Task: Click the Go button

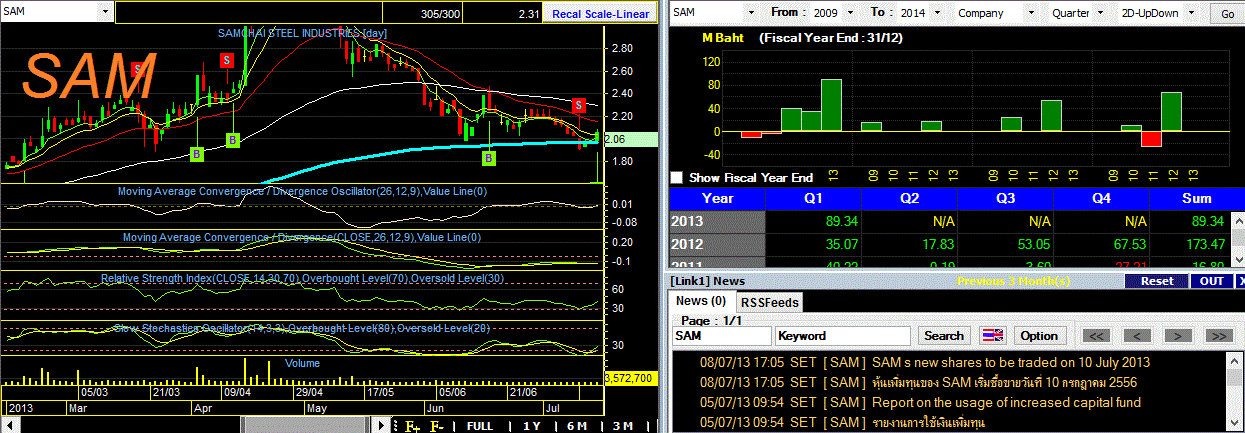Action: [x=1227, y=14]
